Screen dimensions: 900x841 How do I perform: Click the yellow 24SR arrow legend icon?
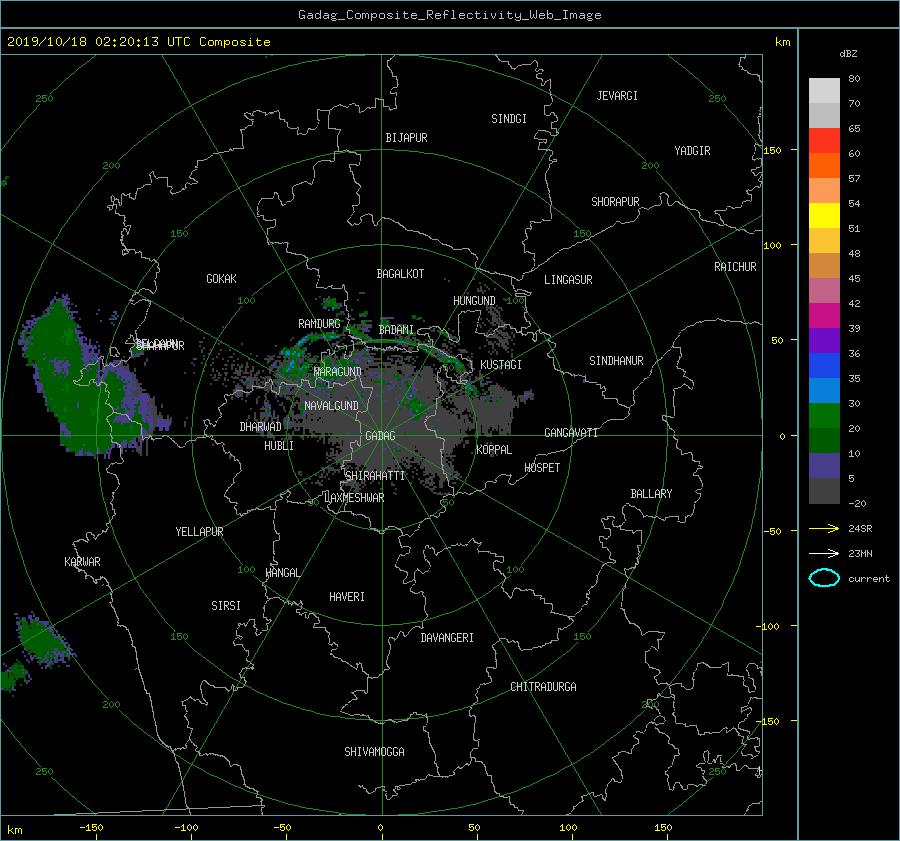(824, 528)
